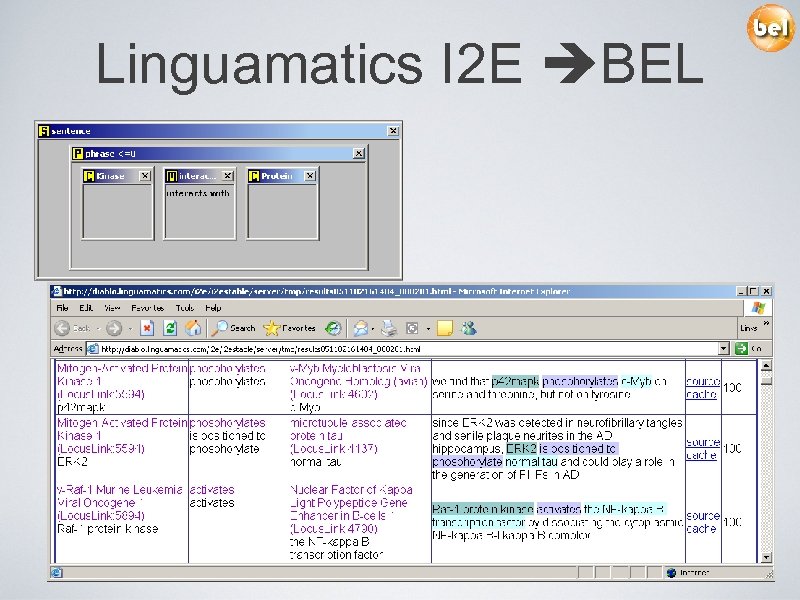The height and width of the screenshot is (600, 800).
Task: Click status bar page icon at bottom left
Action: pyautogui.click(x=57, y=572)
